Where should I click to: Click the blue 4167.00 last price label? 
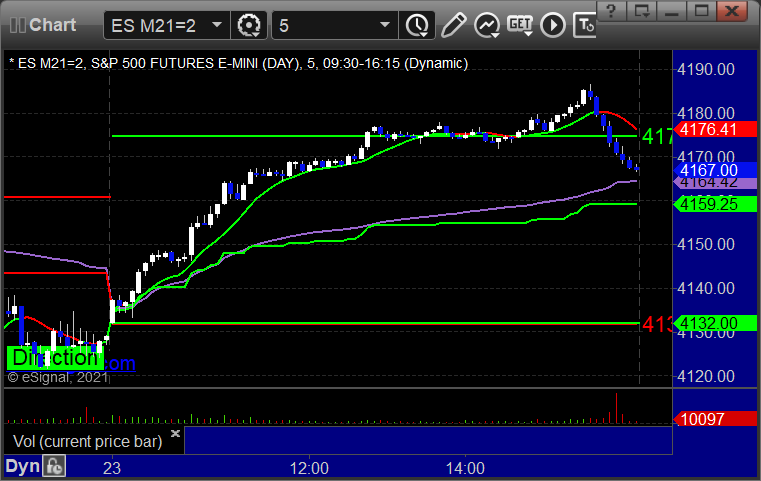pyautogui.click(x=715, y=170)
